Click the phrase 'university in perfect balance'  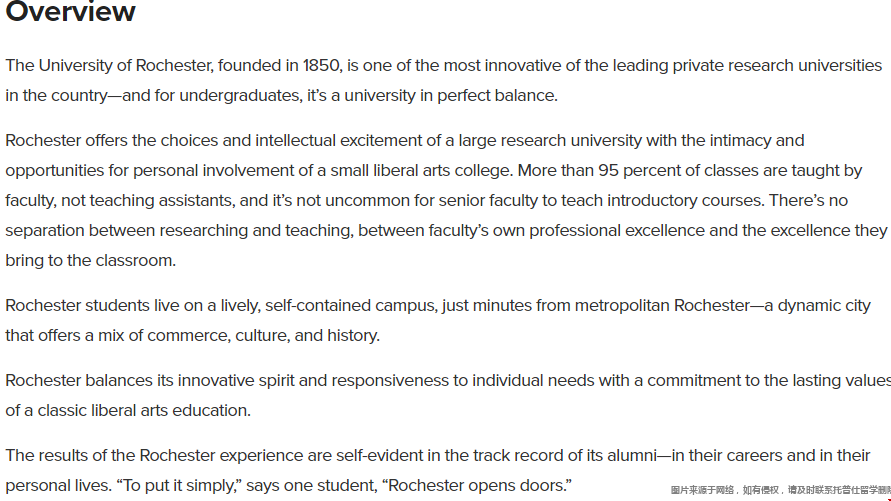[450, 95]
